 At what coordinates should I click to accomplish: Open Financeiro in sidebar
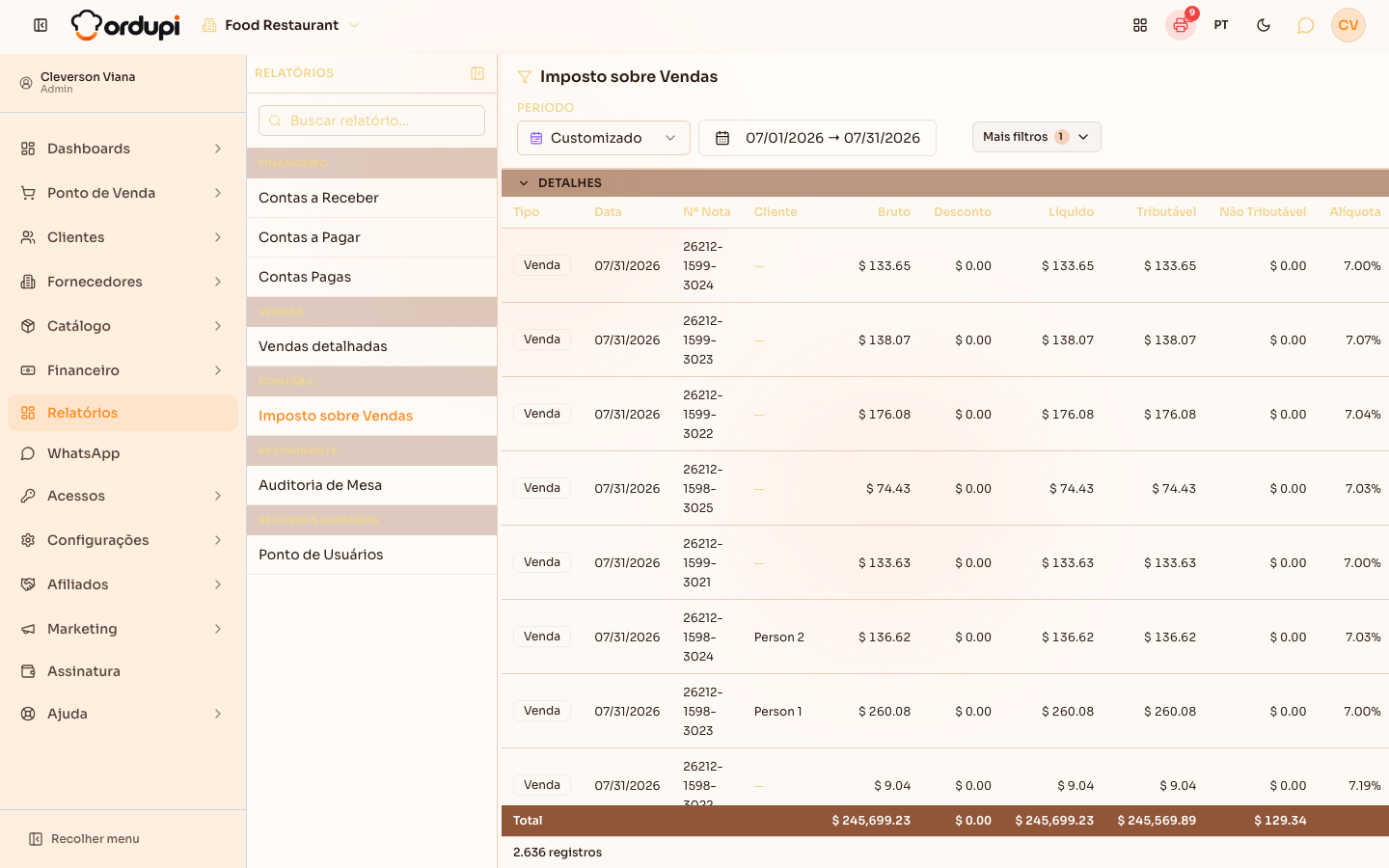pos(123,370)
